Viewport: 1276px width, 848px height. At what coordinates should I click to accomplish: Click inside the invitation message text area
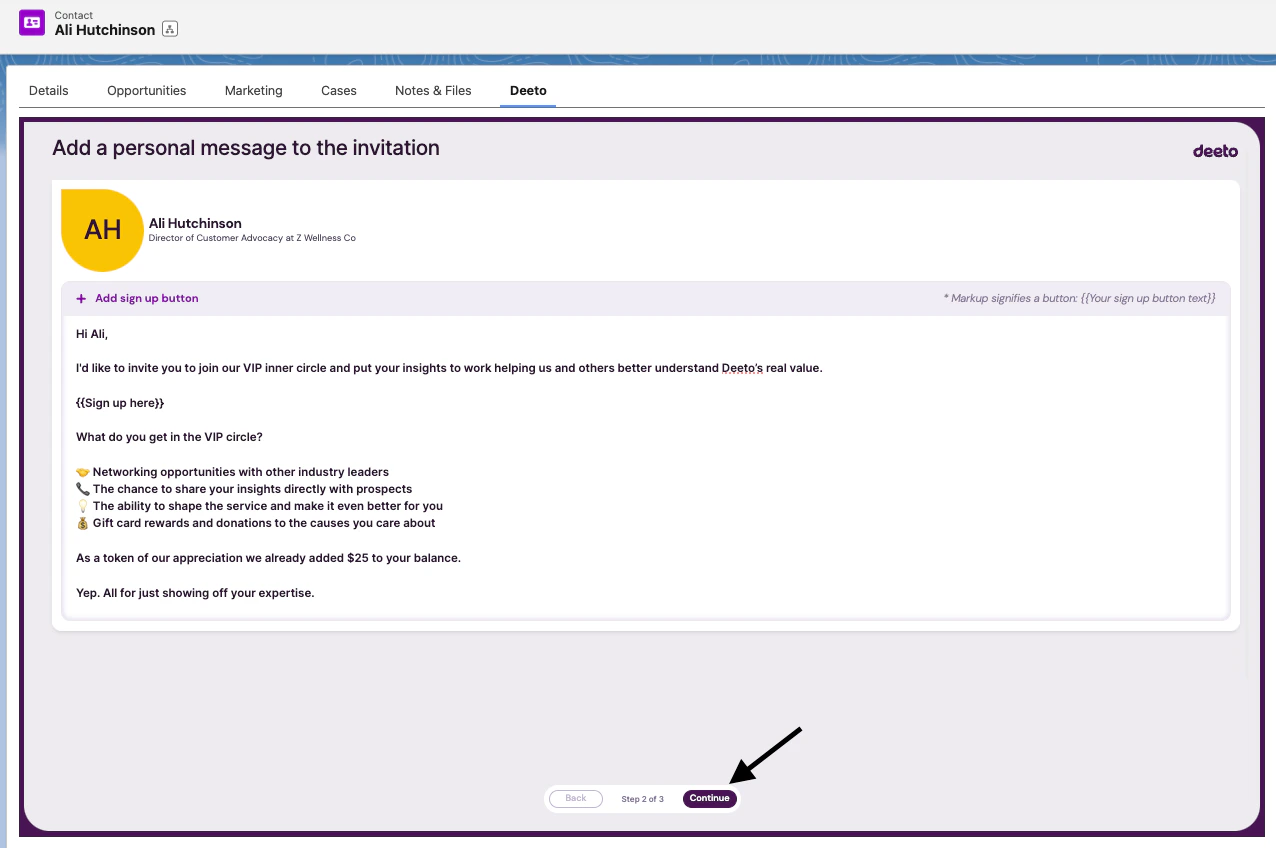pos(645,466)
